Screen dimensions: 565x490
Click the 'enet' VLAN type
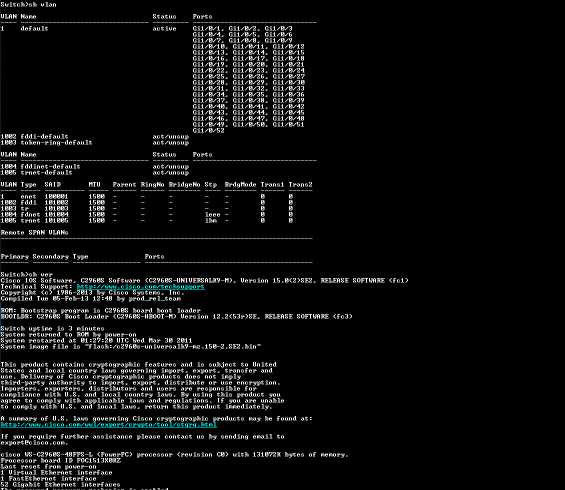pos(28,197)
